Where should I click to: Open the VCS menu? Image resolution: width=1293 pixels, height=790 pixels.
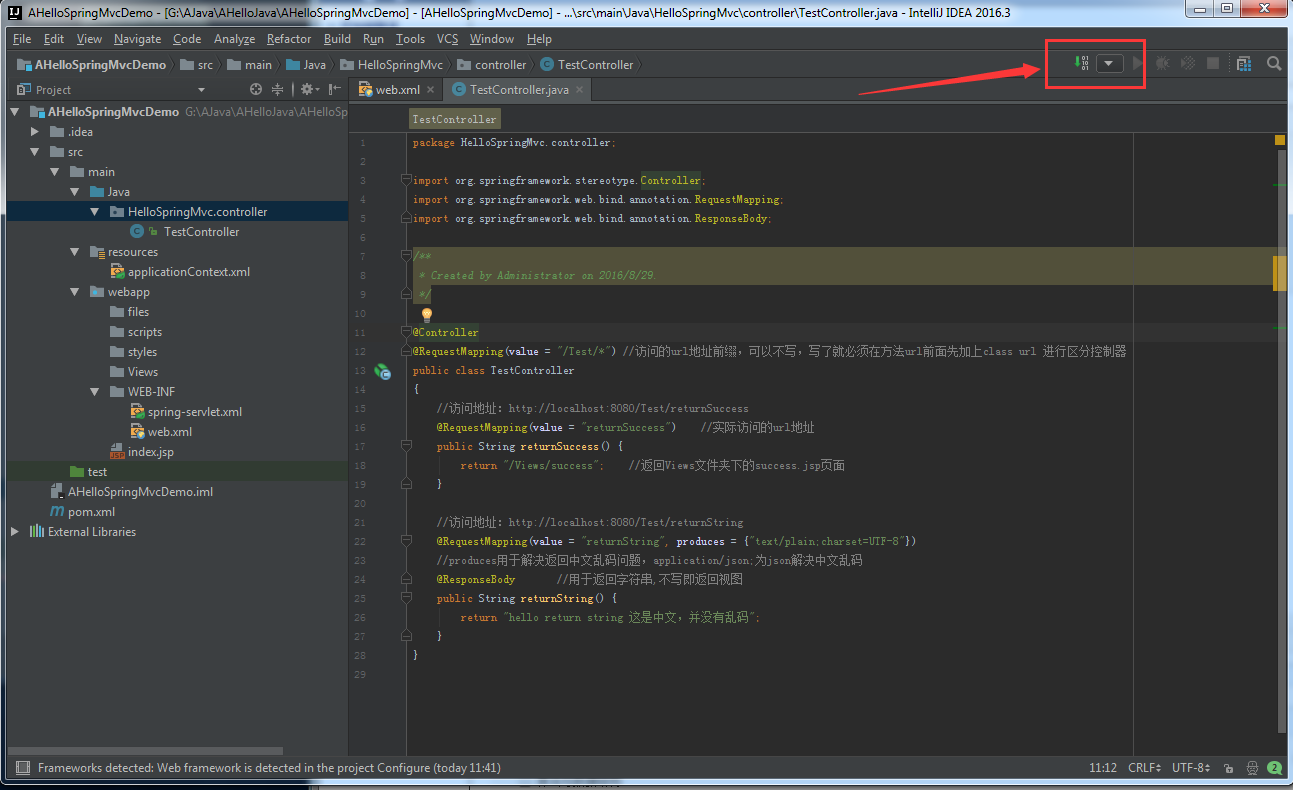[x=447, y=38]
